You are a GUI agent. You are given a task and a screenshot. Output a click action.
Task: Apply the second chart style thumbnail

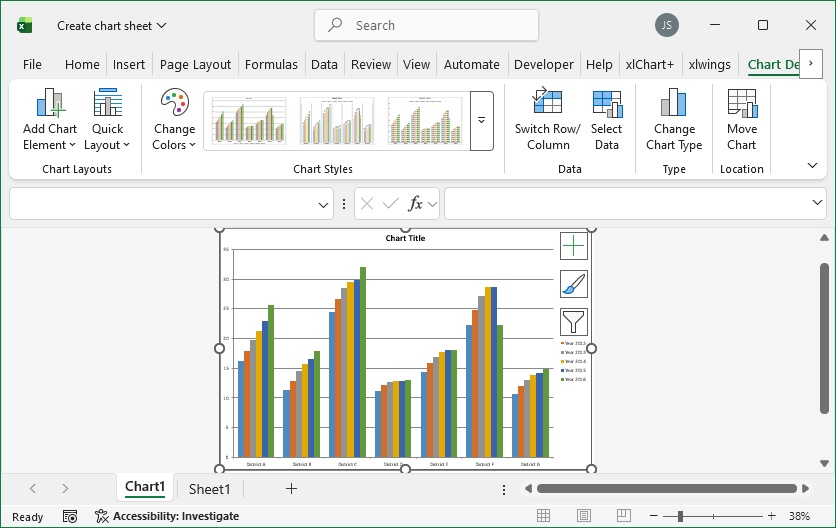(x=336, y=121)
